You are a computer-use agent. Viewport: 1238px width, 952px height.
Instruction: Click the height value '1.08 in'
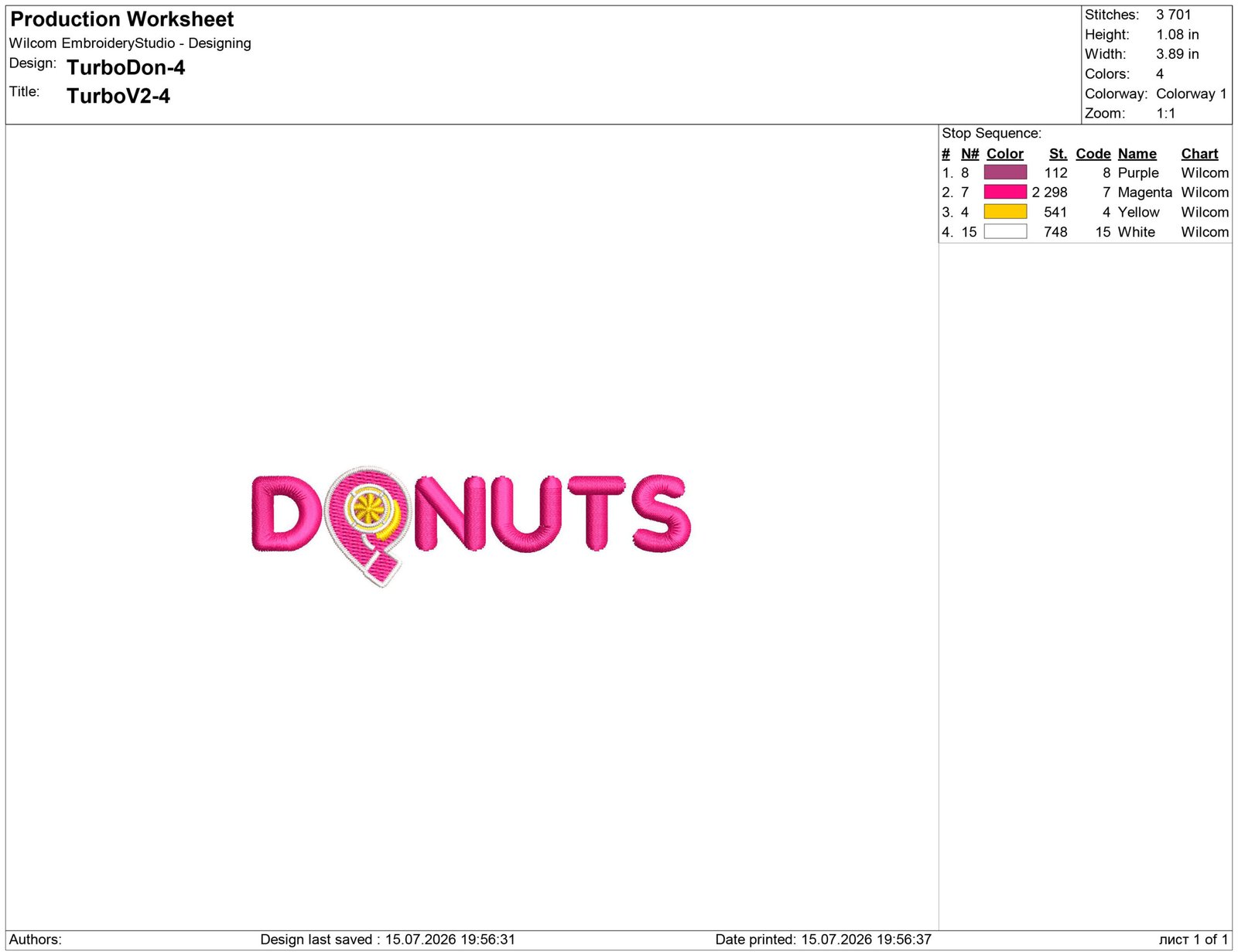pos(1178,35)
